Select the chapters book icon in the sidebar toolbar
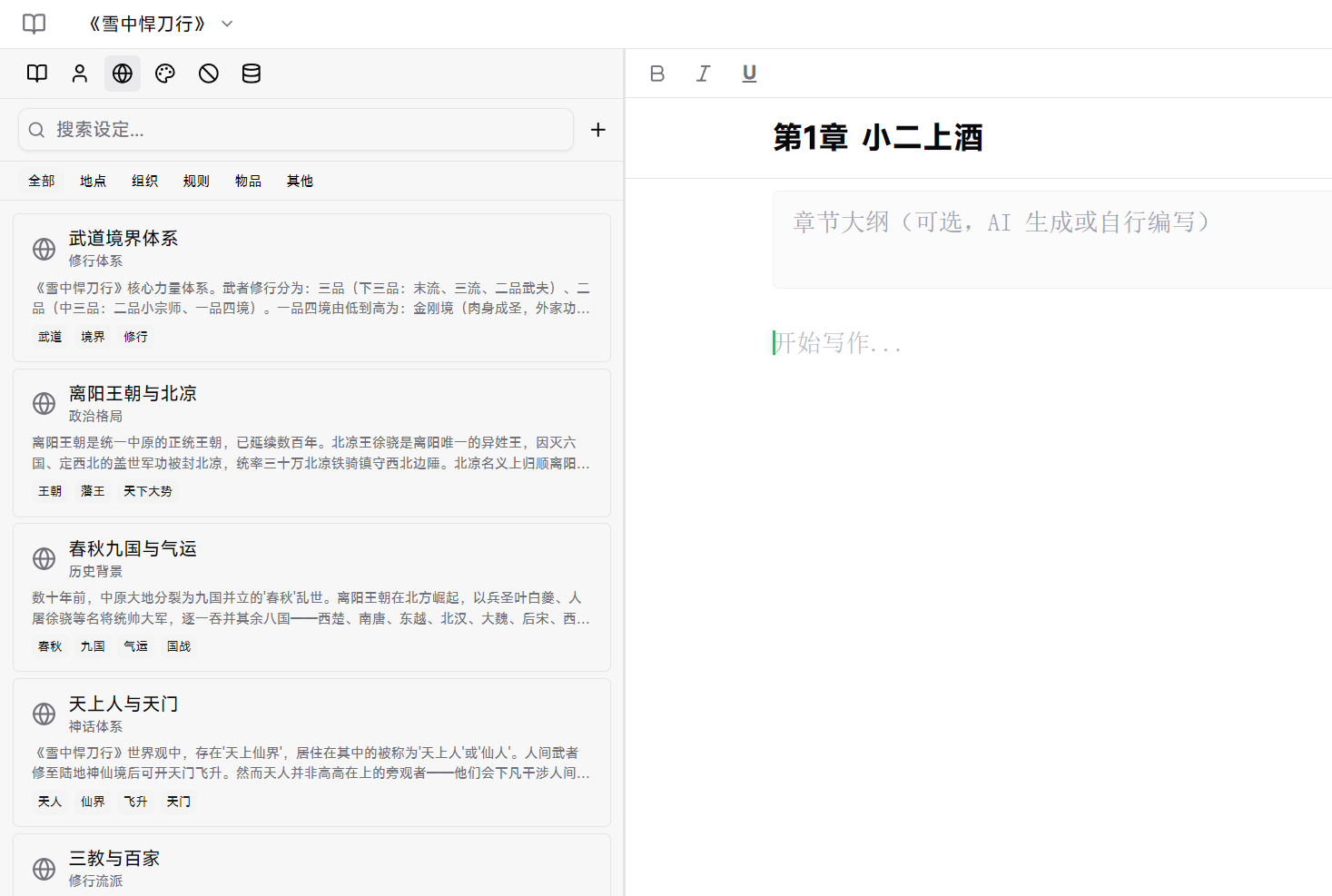This screenshot has height=896, width=1332. pyautogui.click(x=37, y=74)
